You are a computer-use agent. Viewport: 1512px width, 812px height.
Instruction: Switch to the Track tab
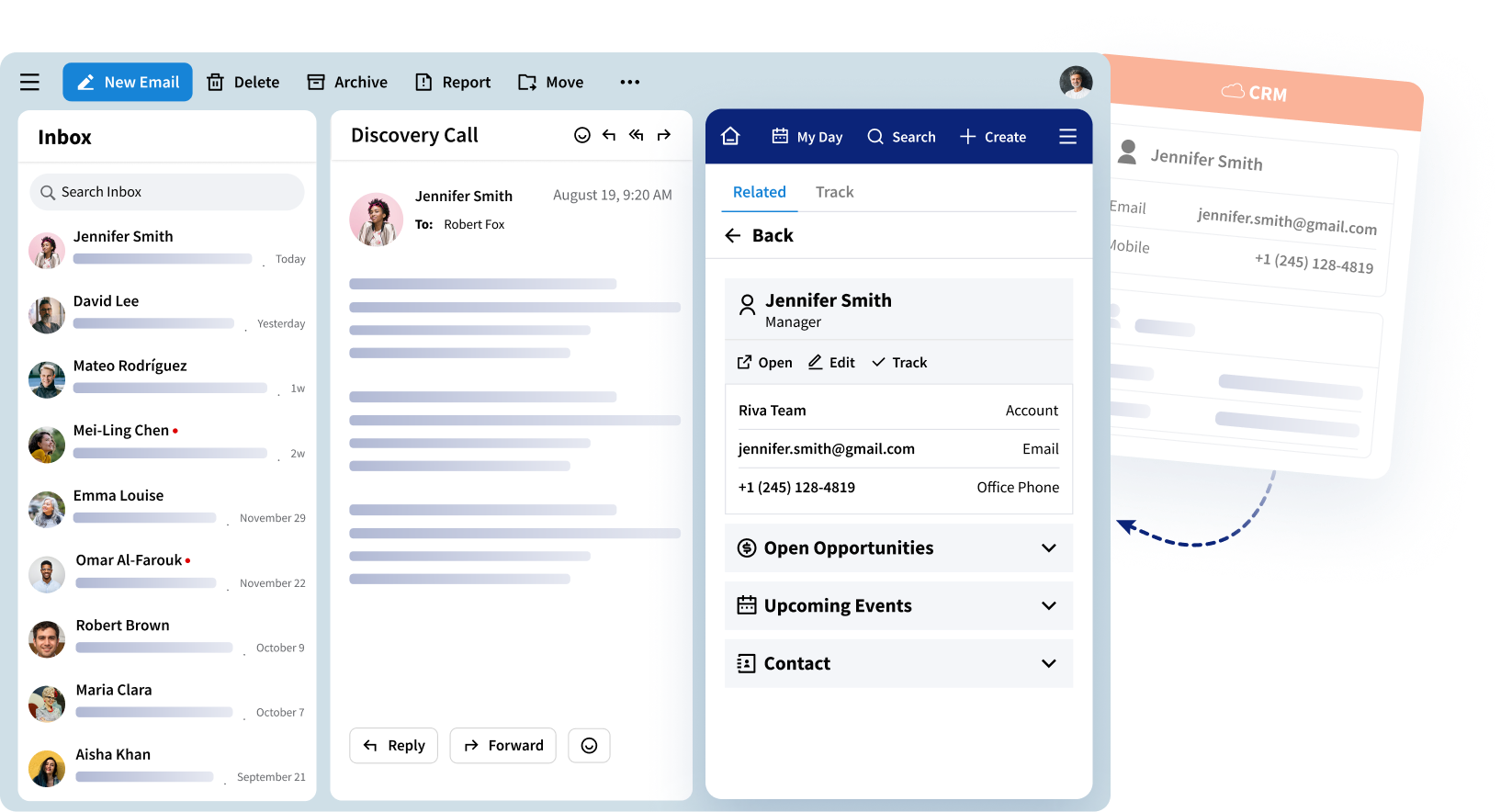pos(834,192)
